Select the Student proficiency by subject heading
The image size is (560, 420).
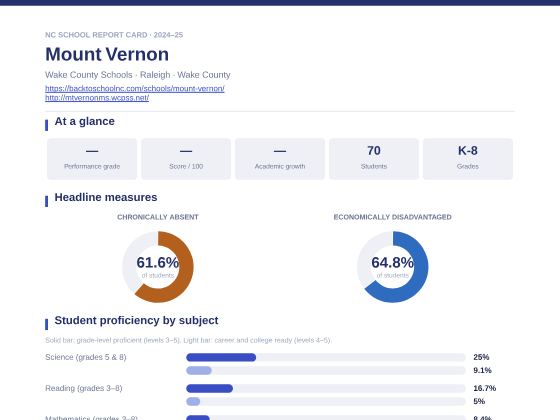click(136, 320)
